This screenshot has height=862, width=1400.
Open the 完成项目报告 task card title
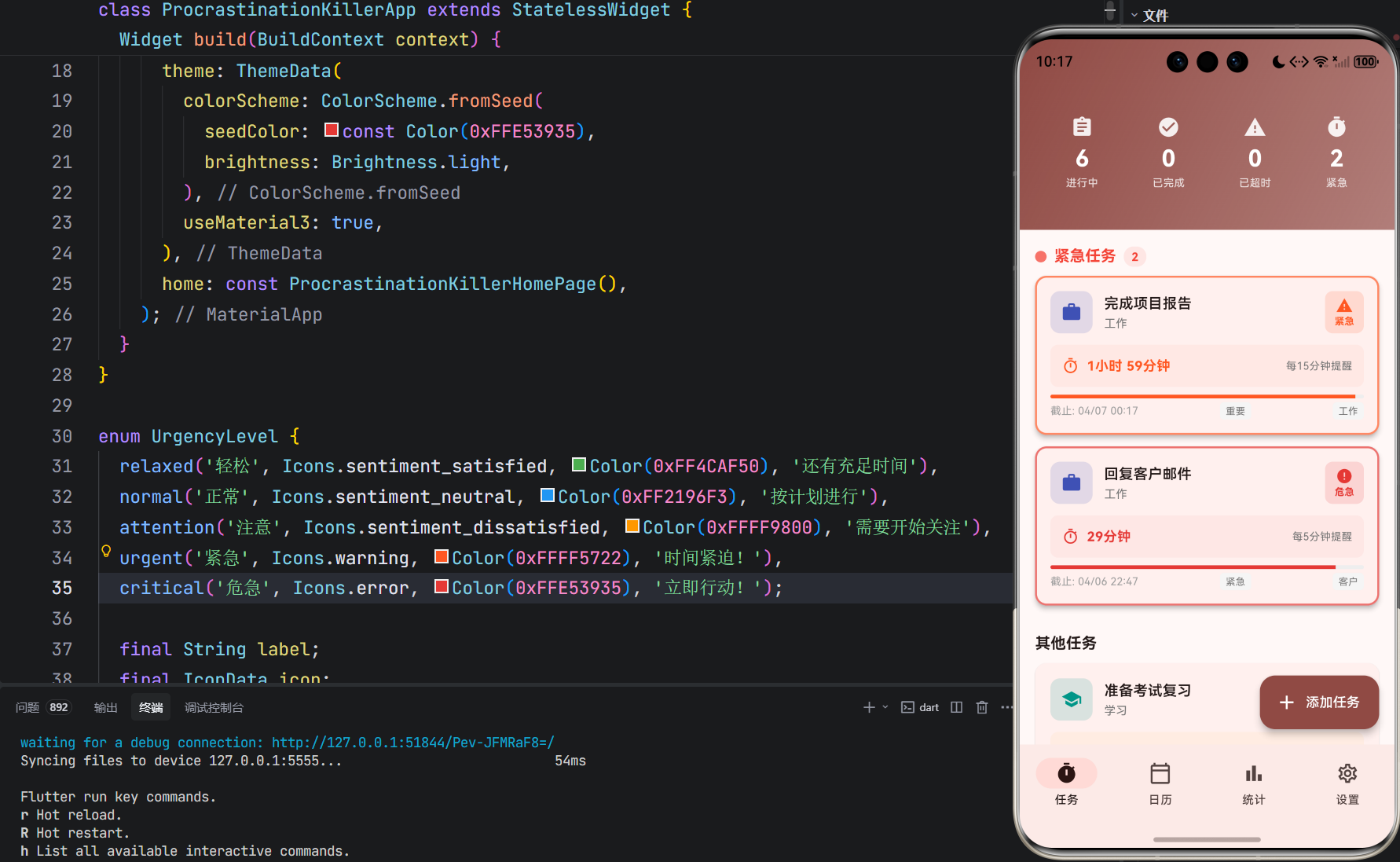click(x=1148, y=303)
